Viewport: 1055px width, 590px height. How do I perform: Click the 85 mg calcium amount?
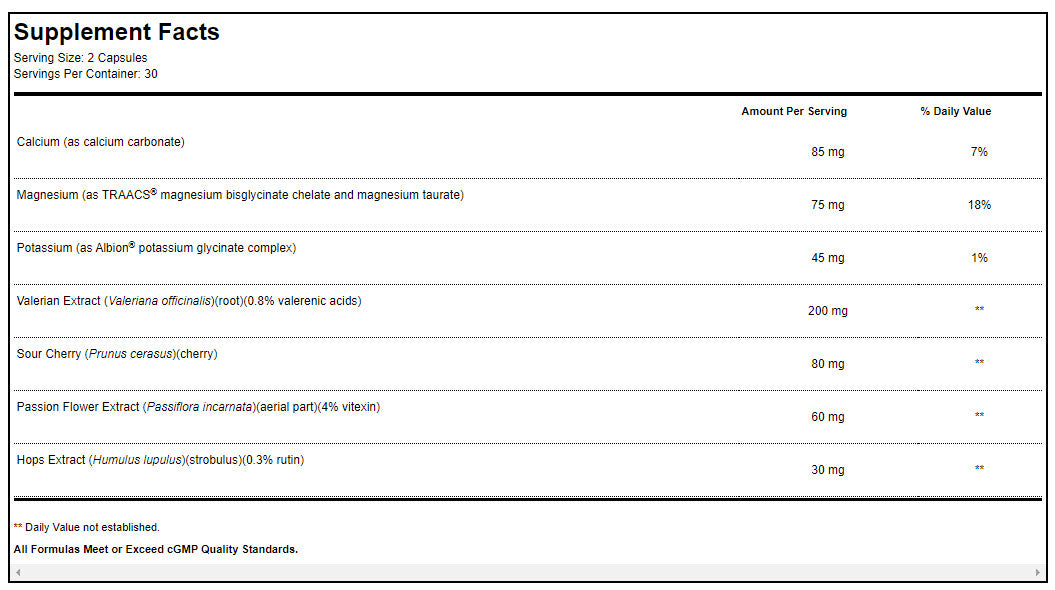[x=828, y=152]
